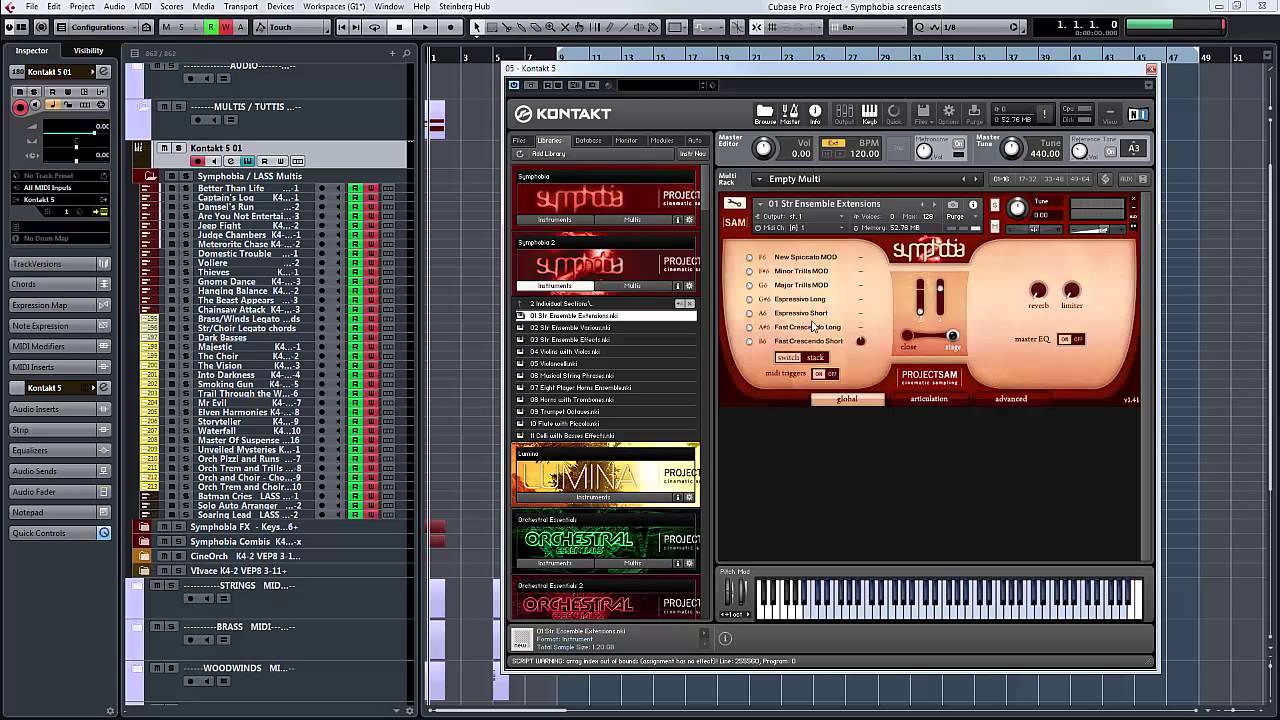The image size is (1280, 720).
Task: Click the Output mixer icon in Kontakt
Action: pos(844,113)
